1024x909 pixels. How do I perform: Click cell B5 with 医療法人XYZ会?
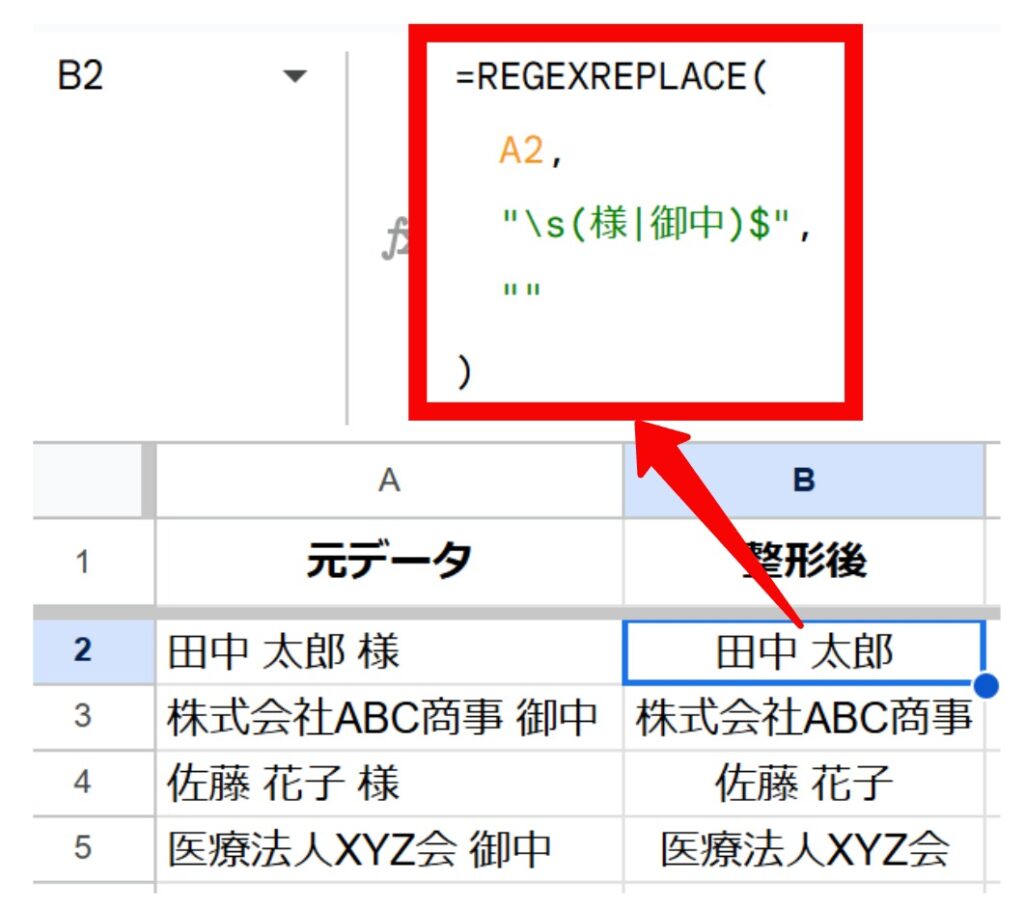[804, 848]
